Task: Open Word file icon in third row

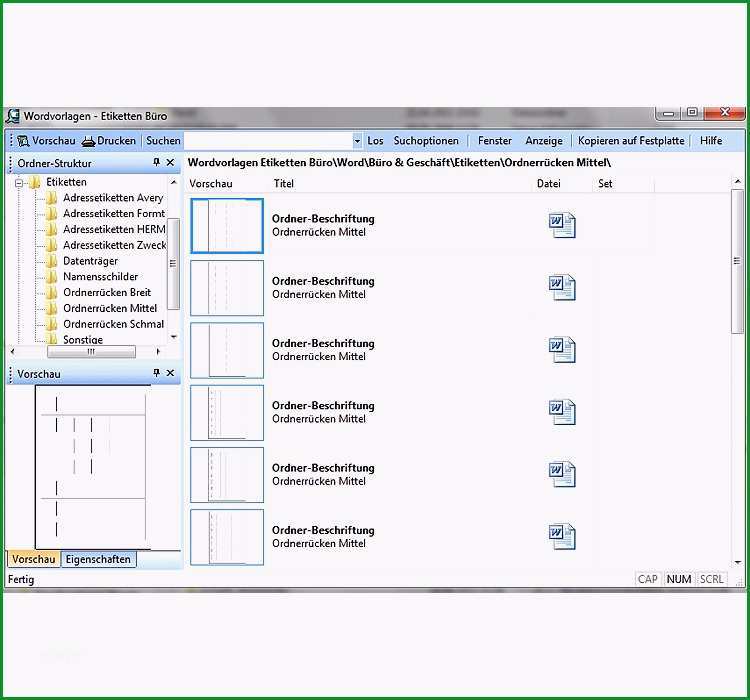Action: point(562,350)
